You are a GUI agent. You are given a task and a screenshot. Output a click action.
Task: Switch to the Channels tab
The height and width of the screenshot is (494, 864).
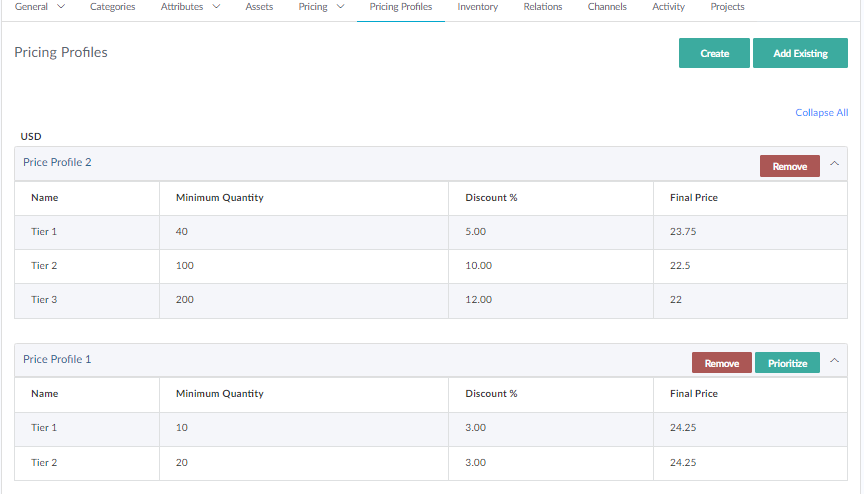607,7
